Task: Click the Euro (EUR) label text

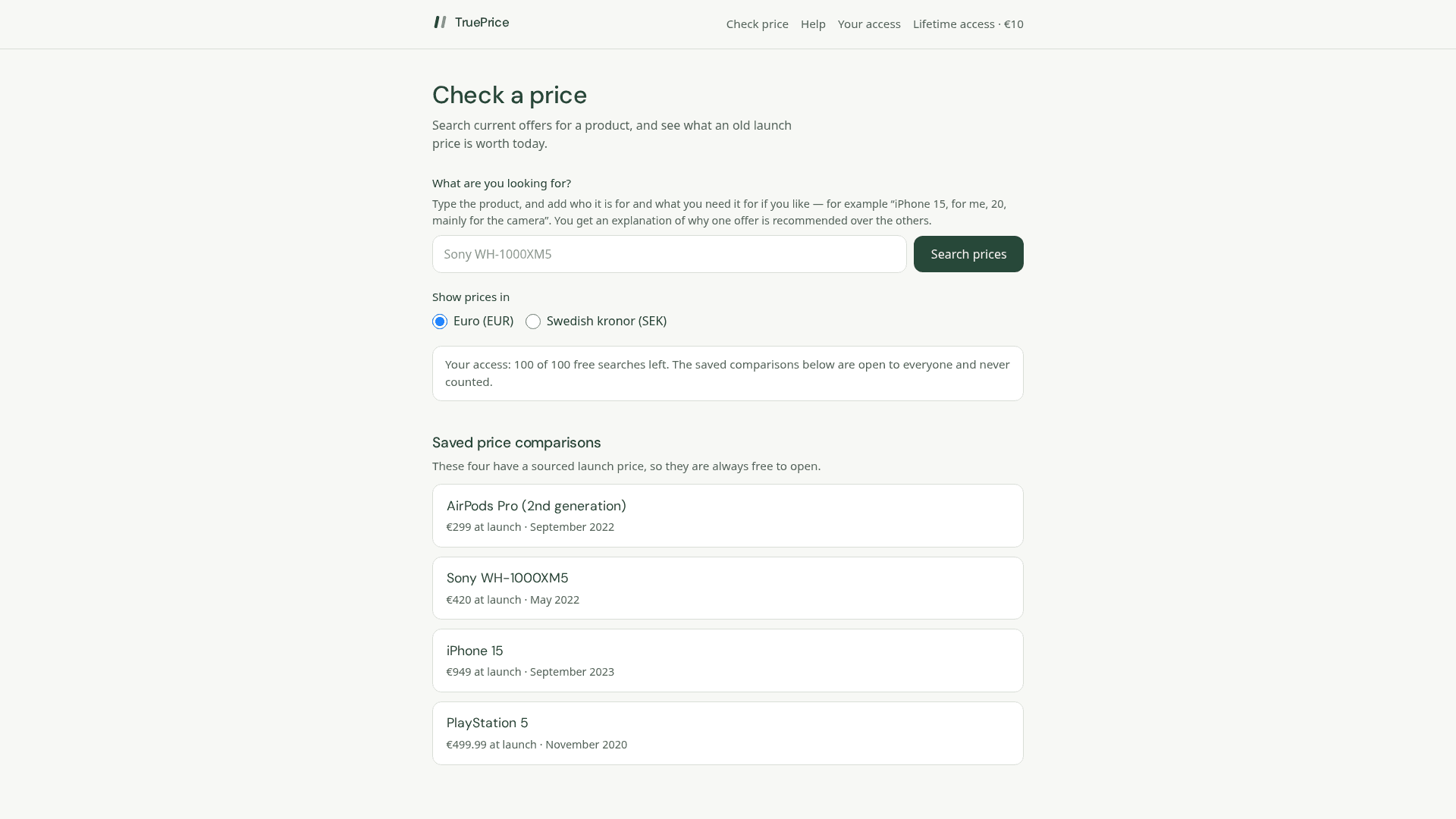Action: pyautogui.click(x=483, y=322)
